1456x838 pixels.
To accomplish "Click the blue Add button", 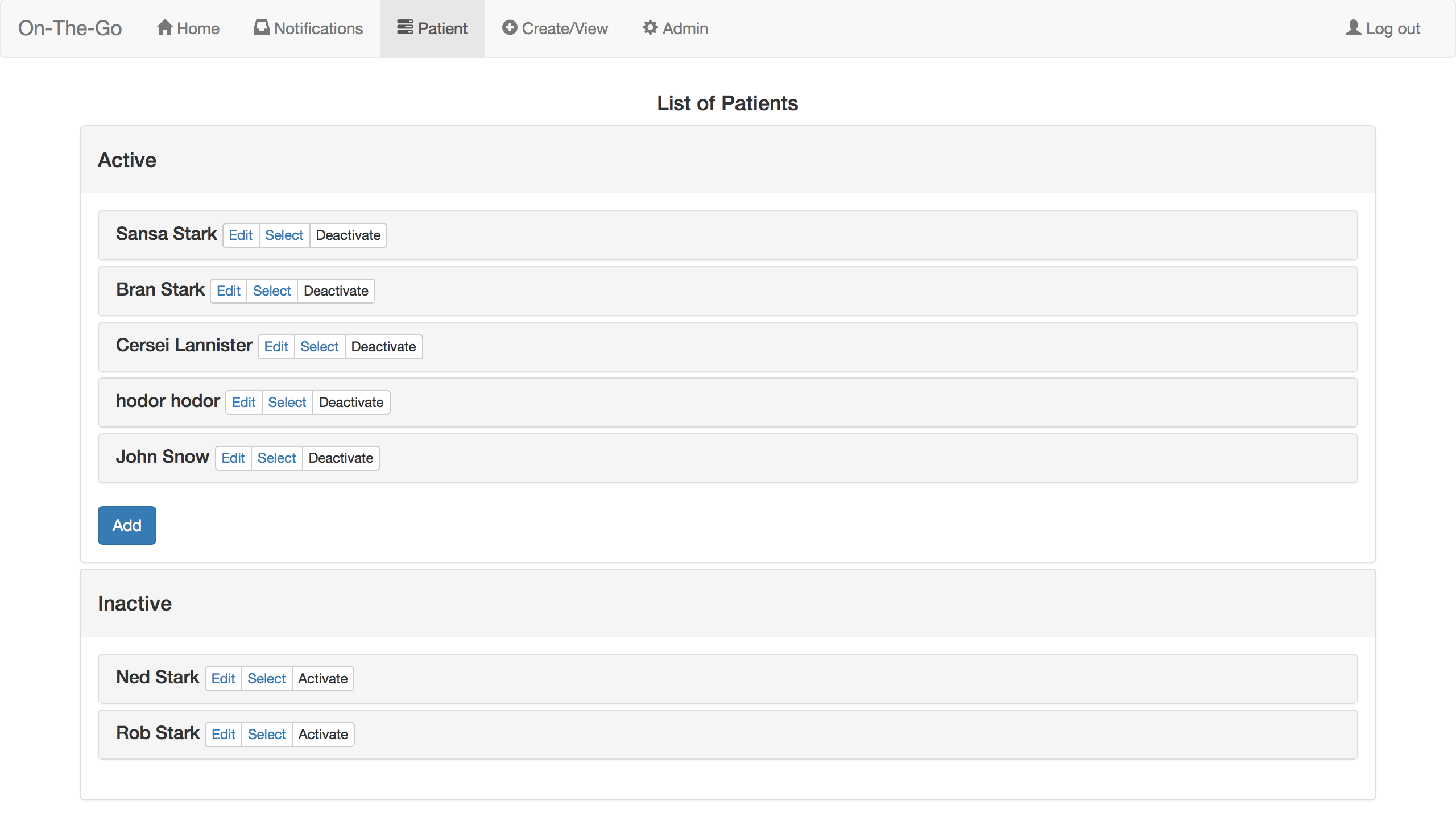I will 127,525.
